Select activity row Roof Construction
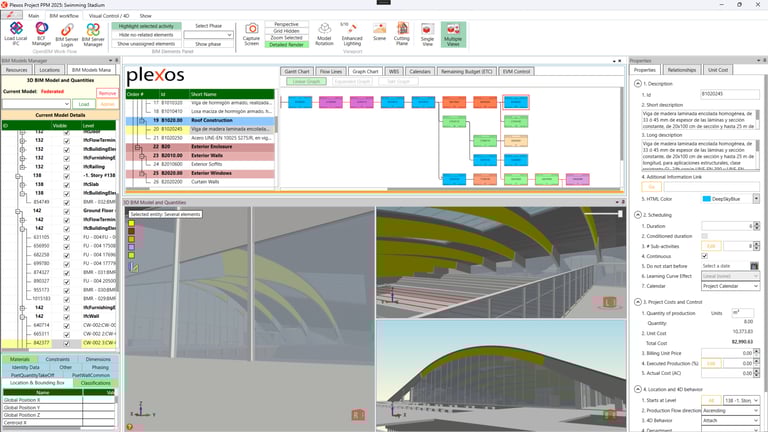 click(200, 120)
